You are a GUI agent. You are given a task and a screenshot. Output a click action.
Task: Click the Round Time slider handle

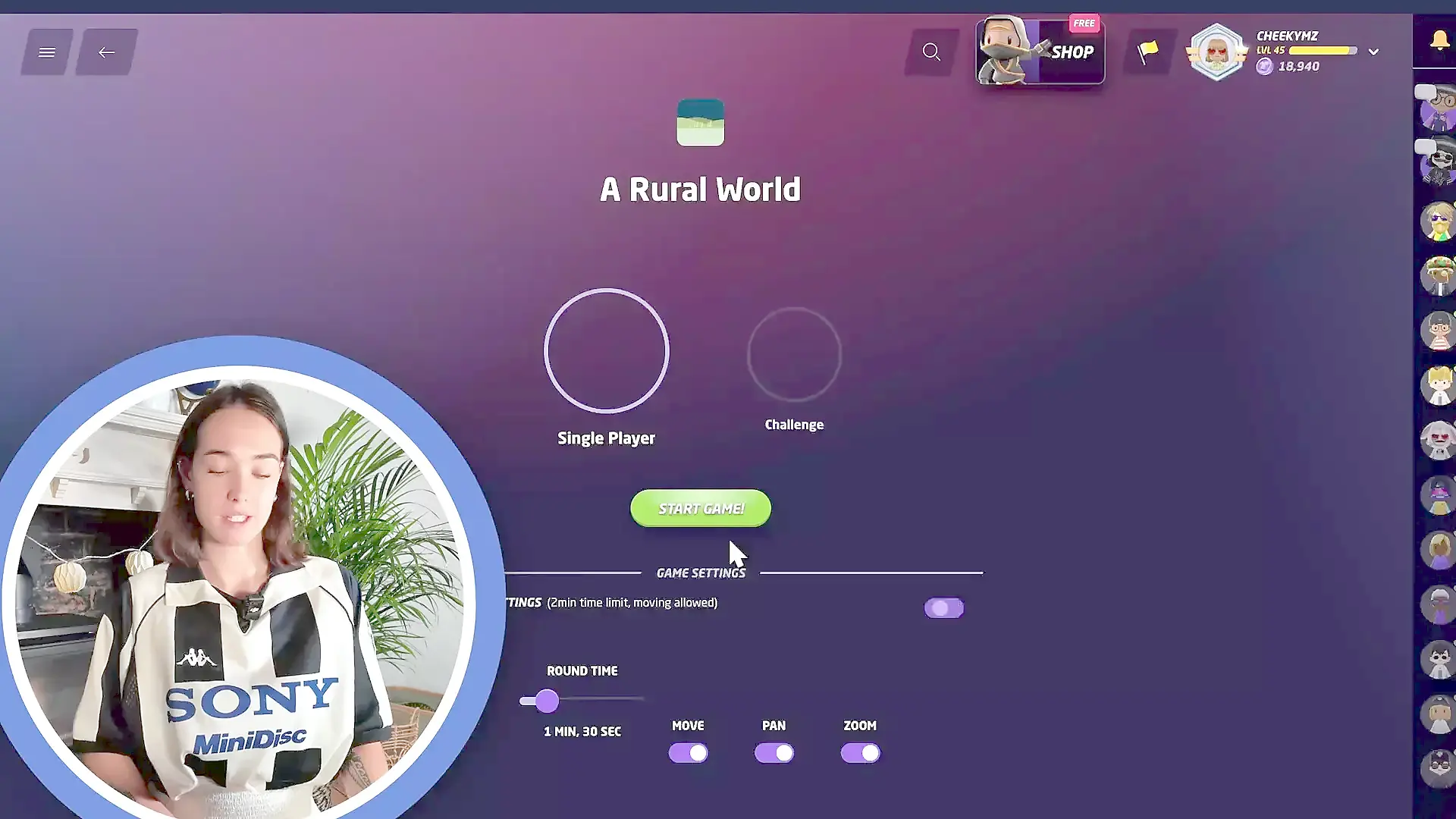click(x=547, y=701)
